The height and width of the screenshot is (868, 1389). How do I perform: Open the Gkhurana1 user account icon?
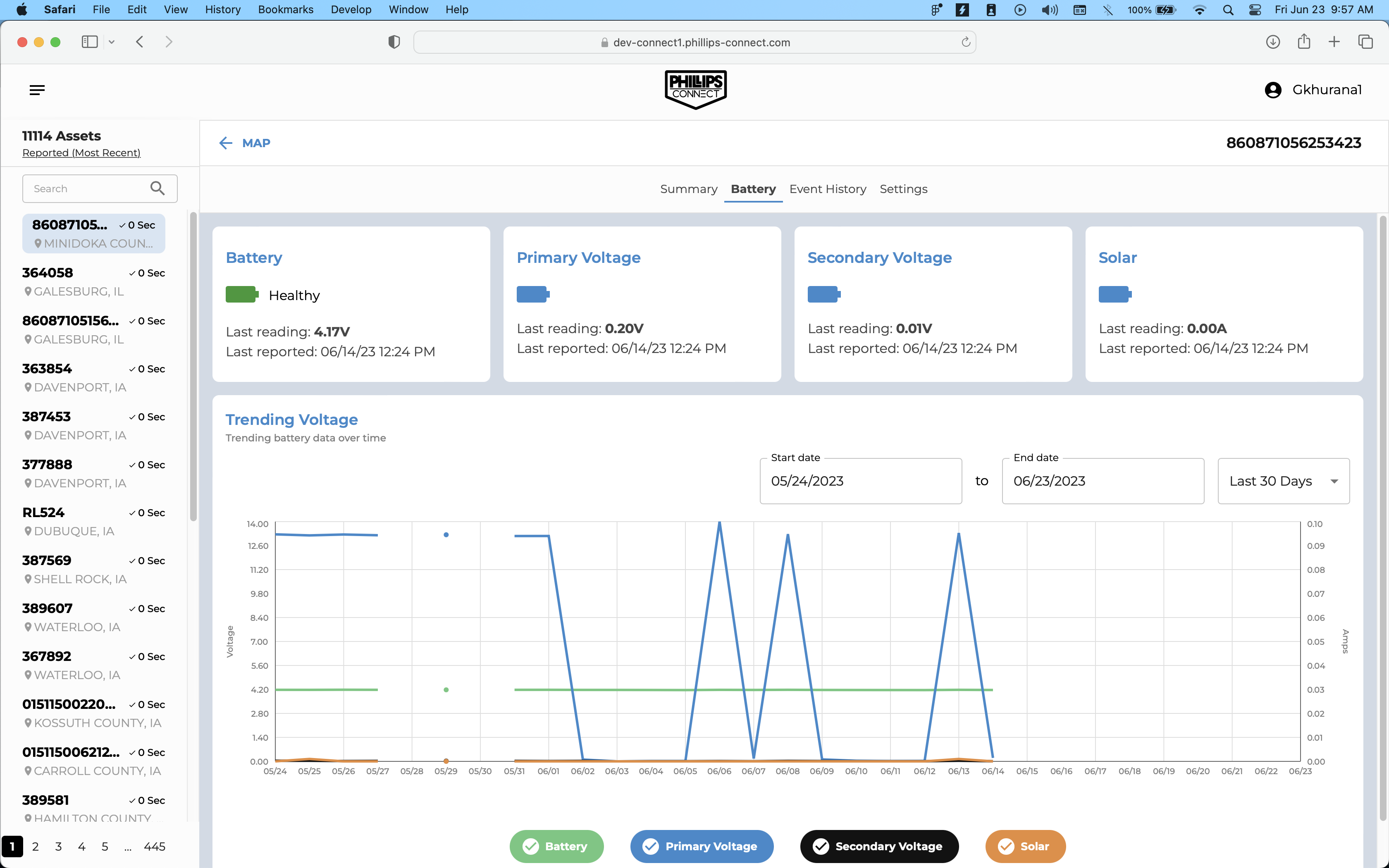pos(1272,90)
